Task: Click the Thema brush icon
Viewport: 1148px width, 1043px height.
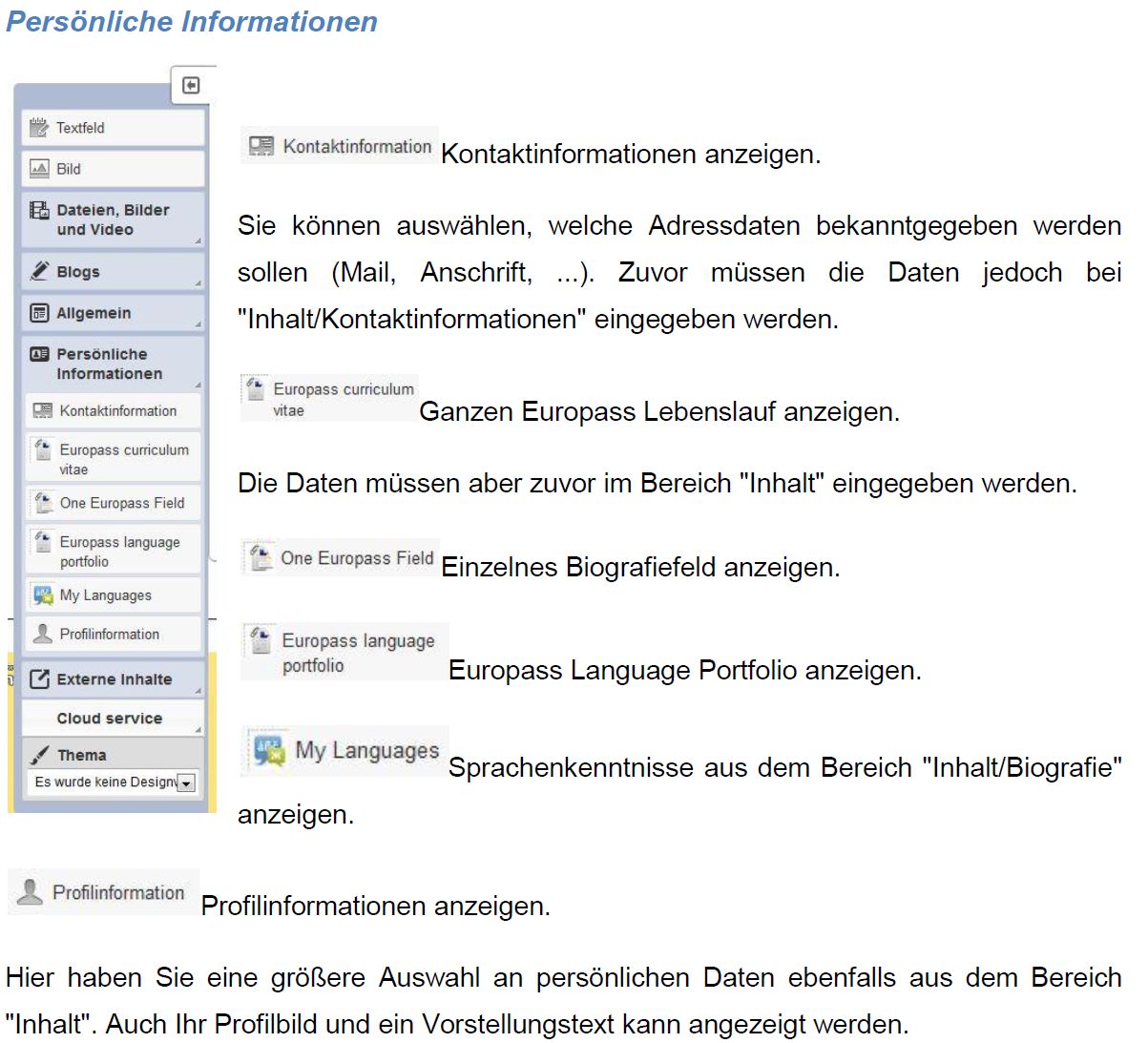Action: pos(39,755)
